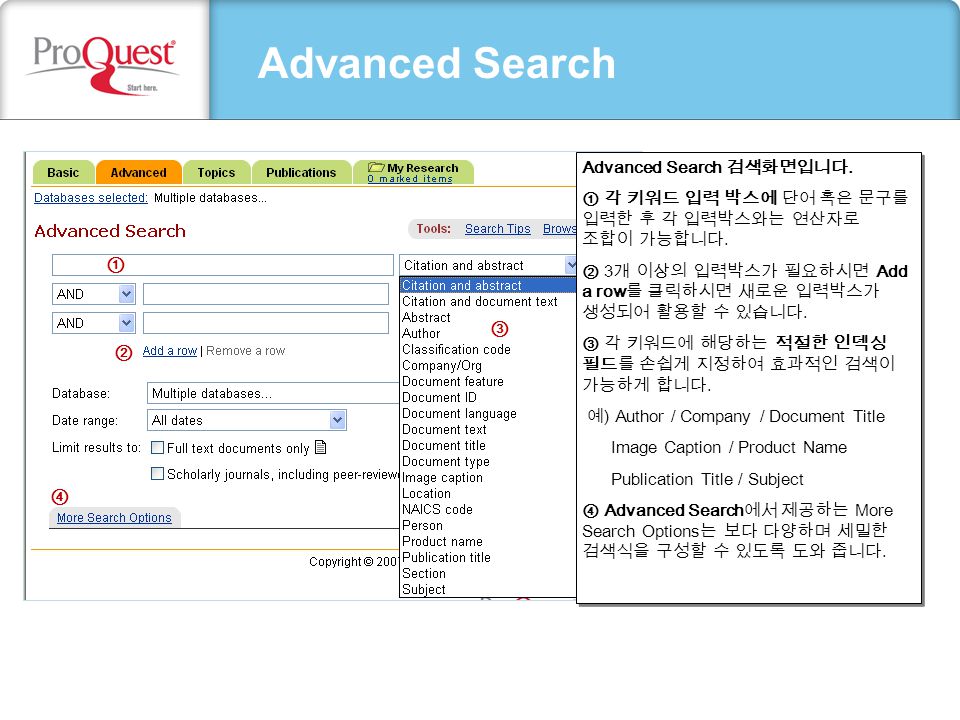Check Scholarly journals including peer-reviewed
Viewport: 960px width, 720px height.
coord(157,474)
